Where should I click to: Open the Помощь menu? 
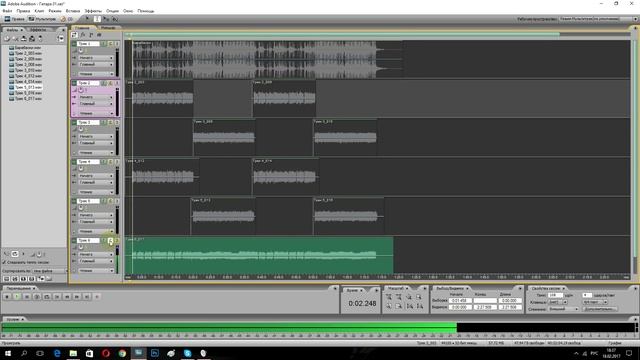(x=146, y=11)
